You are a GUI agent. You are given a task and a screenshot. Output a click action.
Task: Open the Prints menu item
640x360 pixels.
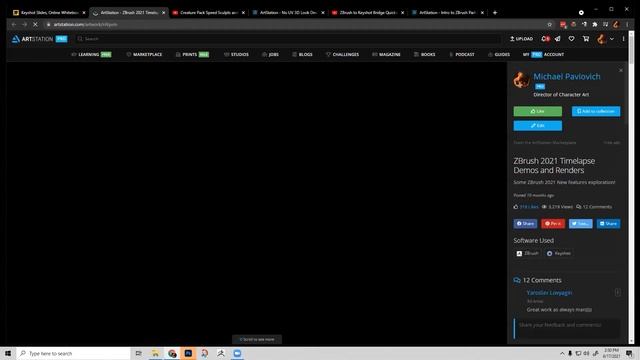(192, 54)
